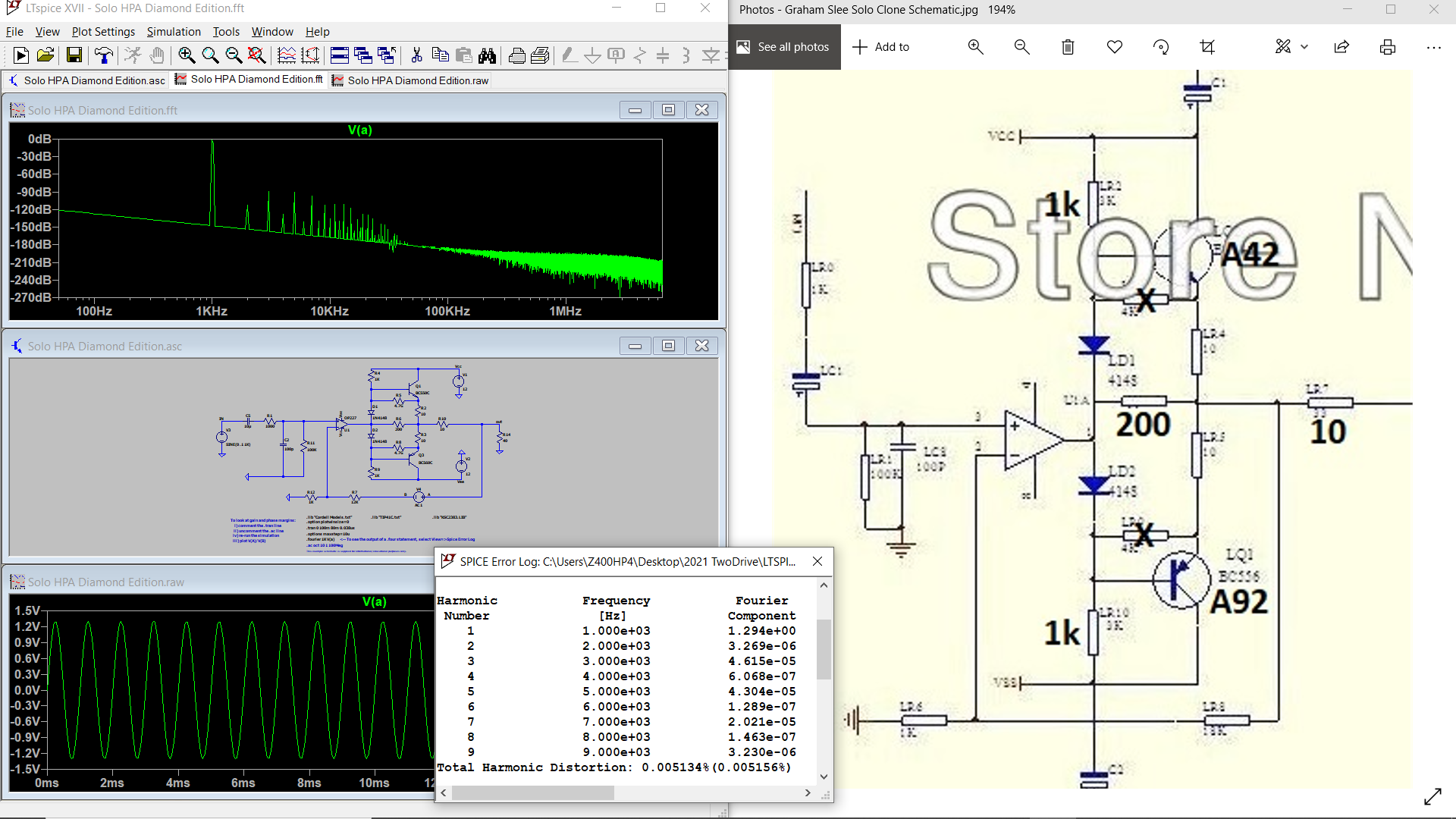Select the Diode component tool

[x=711, y=55]
